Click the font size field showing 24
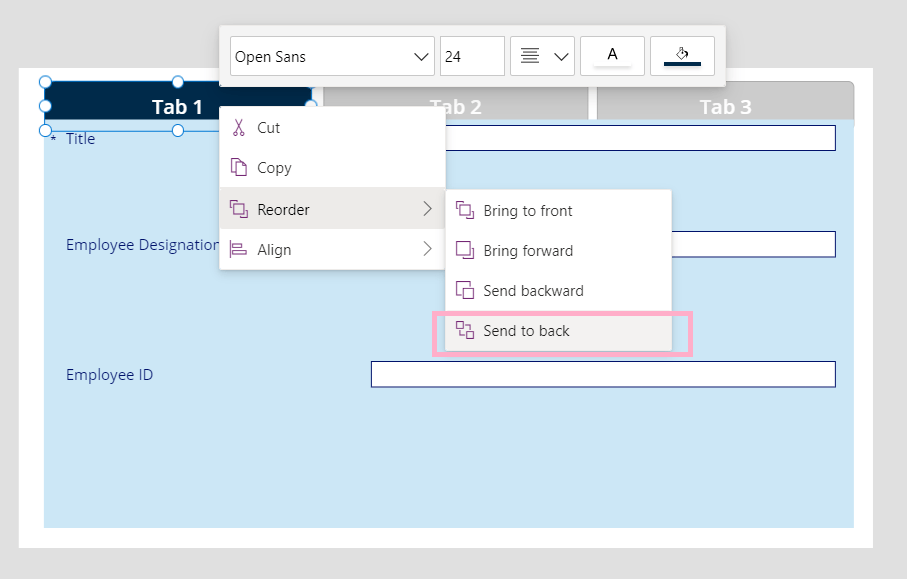The width and height of the screenshot is (907, 579). (x=471, y=56)
